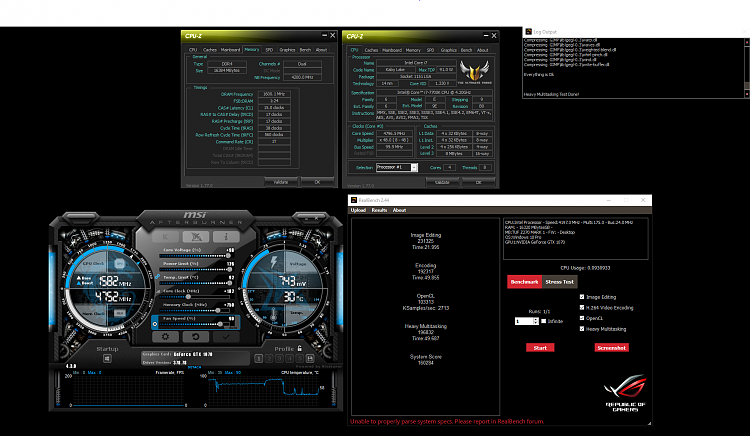Apply Afterburner settings with checkmark button

(x=226, y=337)
